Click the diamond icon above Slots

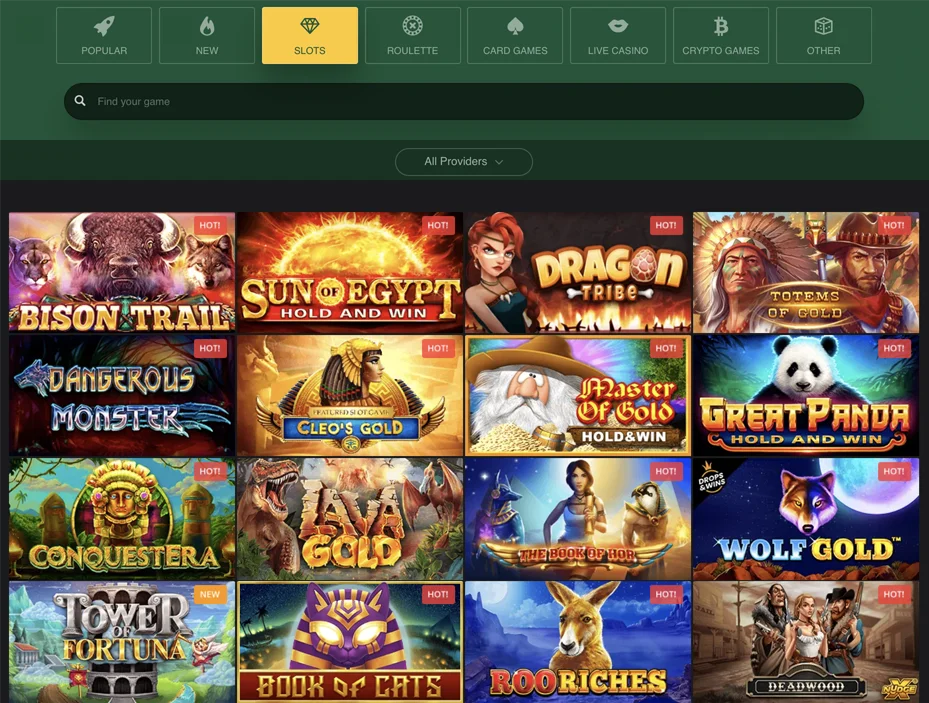tap(310, 25)
